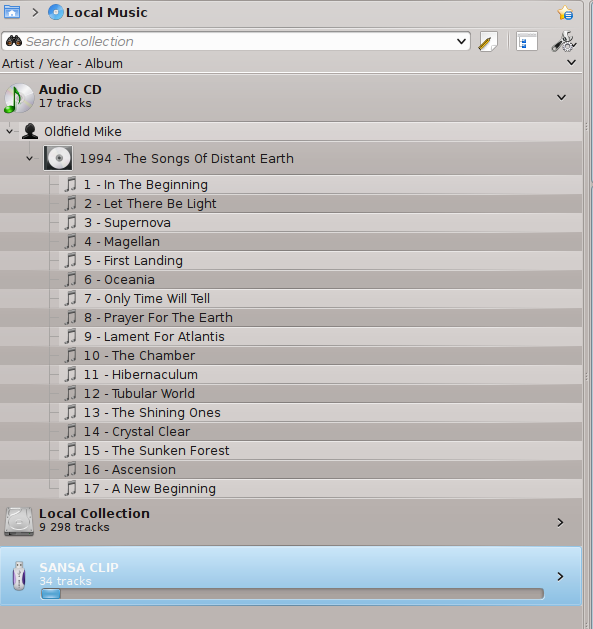Expand the SANSA CLIP device section
The image size is (593, 629).
(x=561, y=576)
